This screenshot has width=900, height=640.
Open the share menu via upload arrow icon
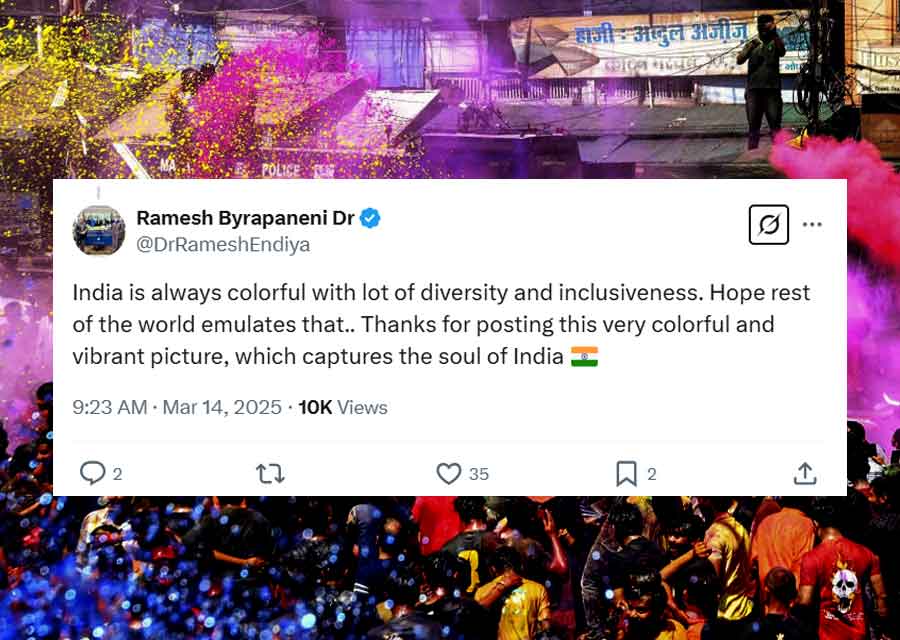pos(805,474)
